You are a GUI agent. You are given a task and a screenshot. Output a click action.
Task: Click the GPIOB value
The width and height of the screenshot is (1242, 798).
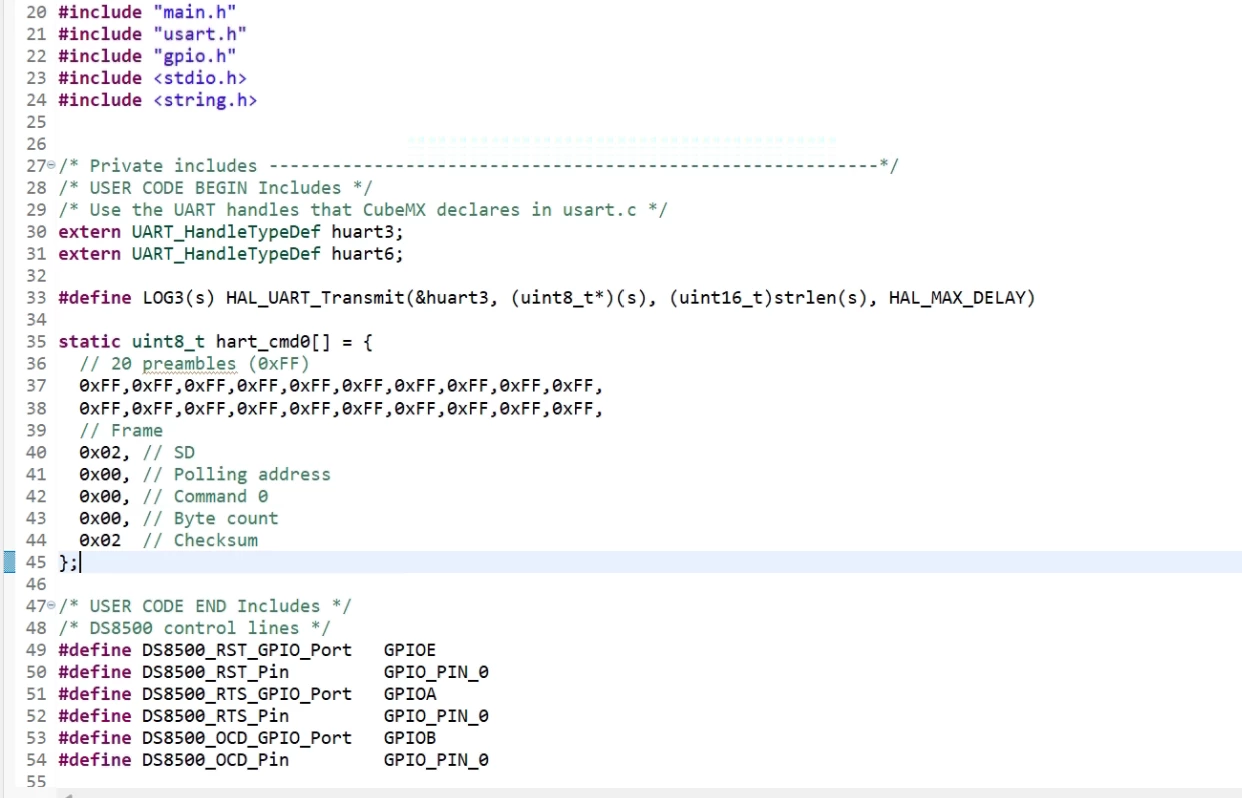pos(410,738)
